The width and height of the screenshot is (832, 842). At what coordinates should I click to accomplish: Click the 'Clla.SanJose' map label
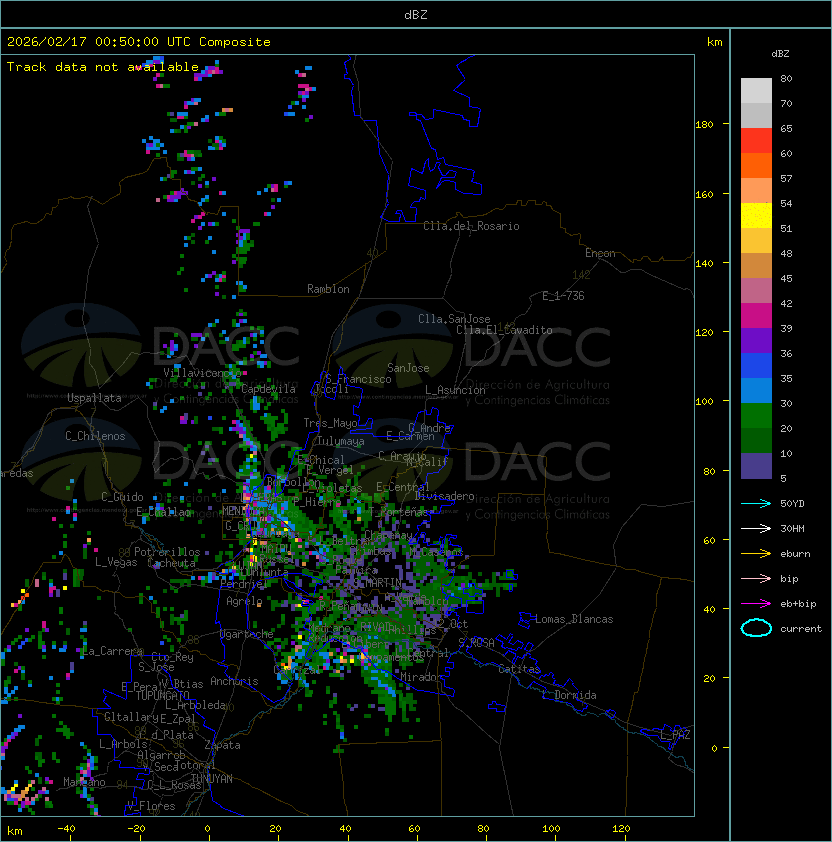pyautogui.click(x=454, y=320)
